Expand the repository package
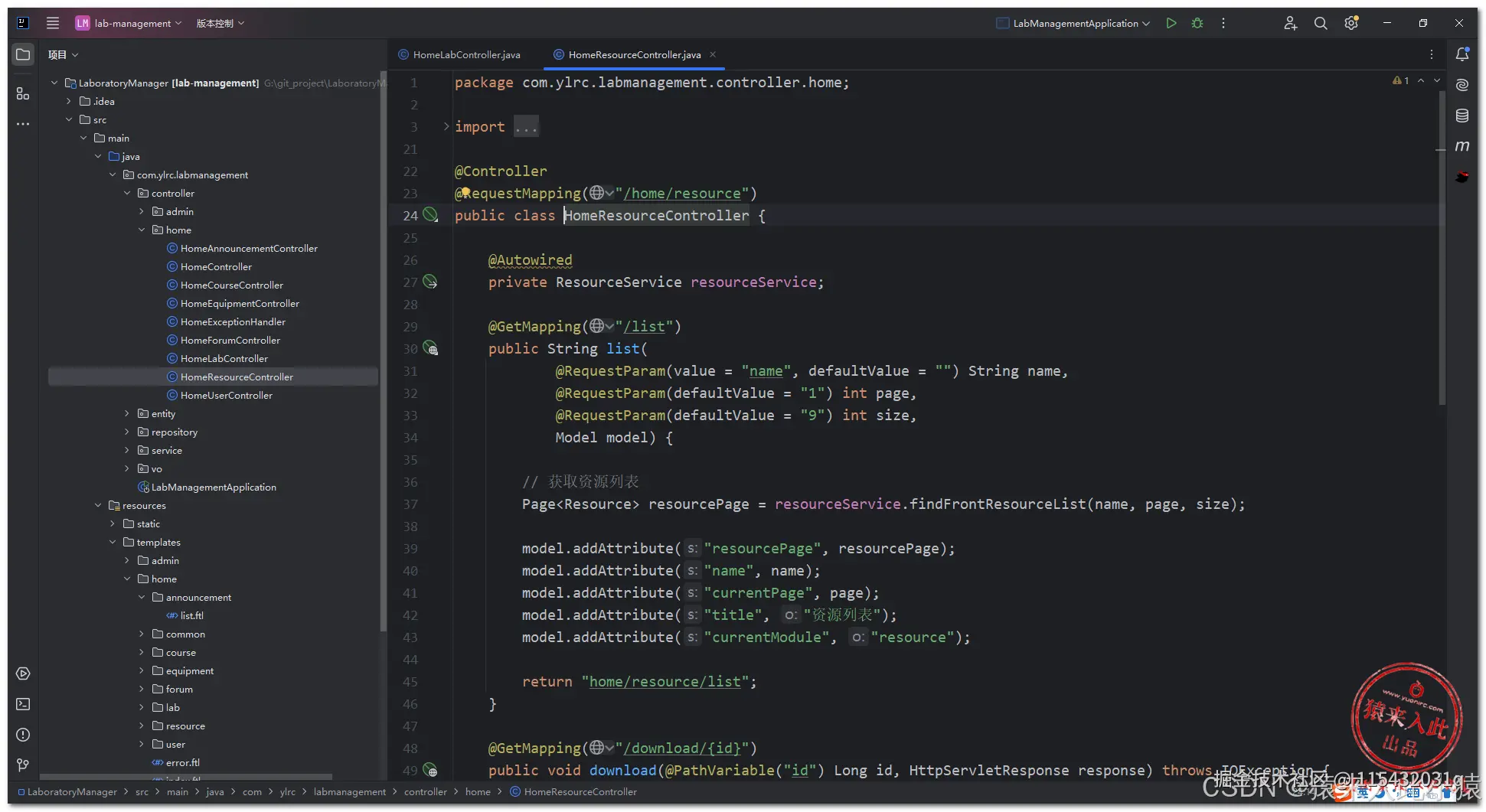Viewport: 1486px width, 812px height. pos(127,432)
